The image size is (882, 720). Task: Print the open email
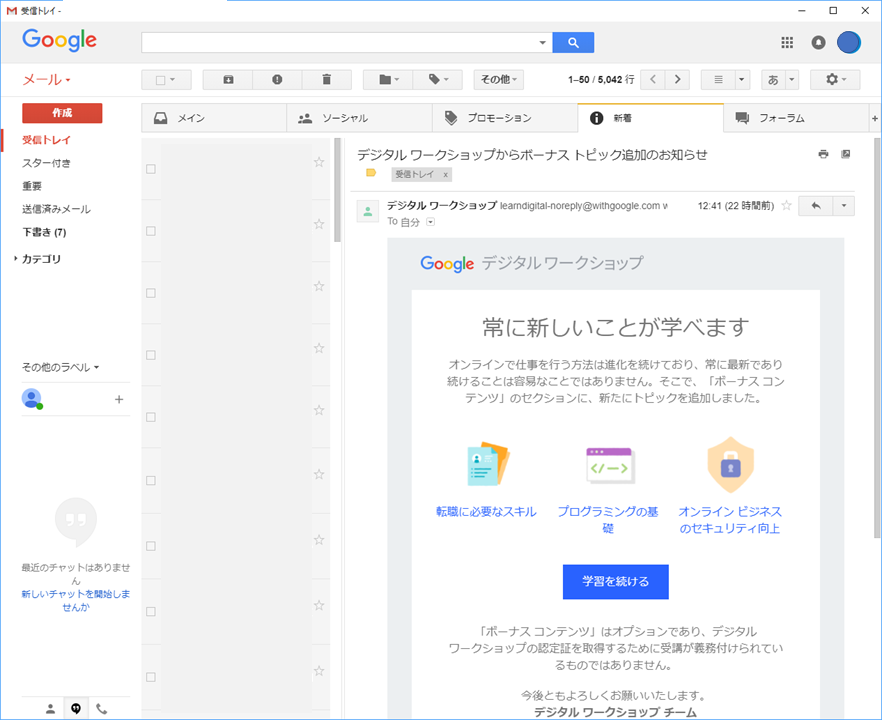(824, 154)
